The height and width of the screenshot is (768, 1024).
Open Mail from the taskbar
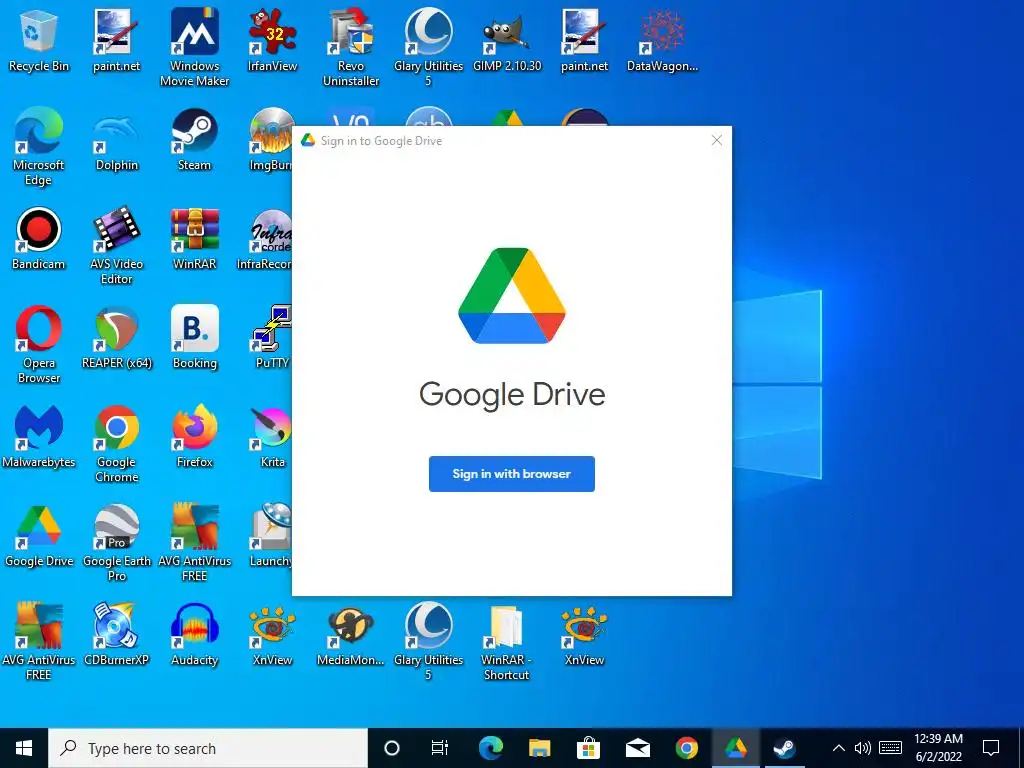pos(637,748)
